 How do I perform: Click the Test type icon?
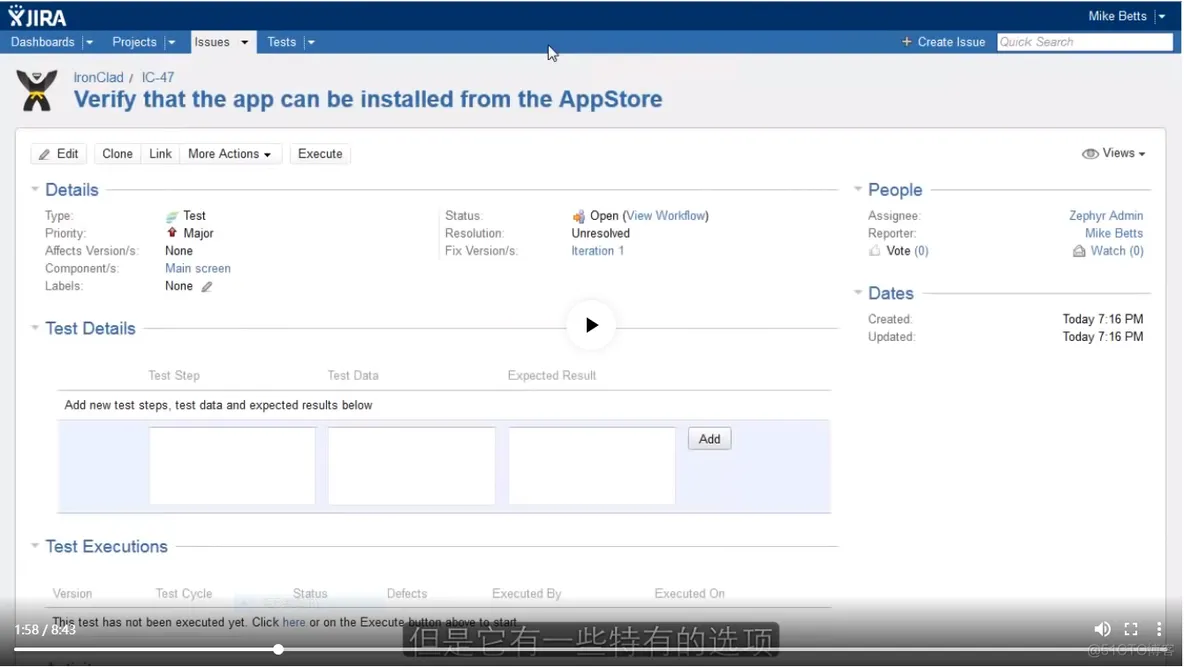pos(172,216)
